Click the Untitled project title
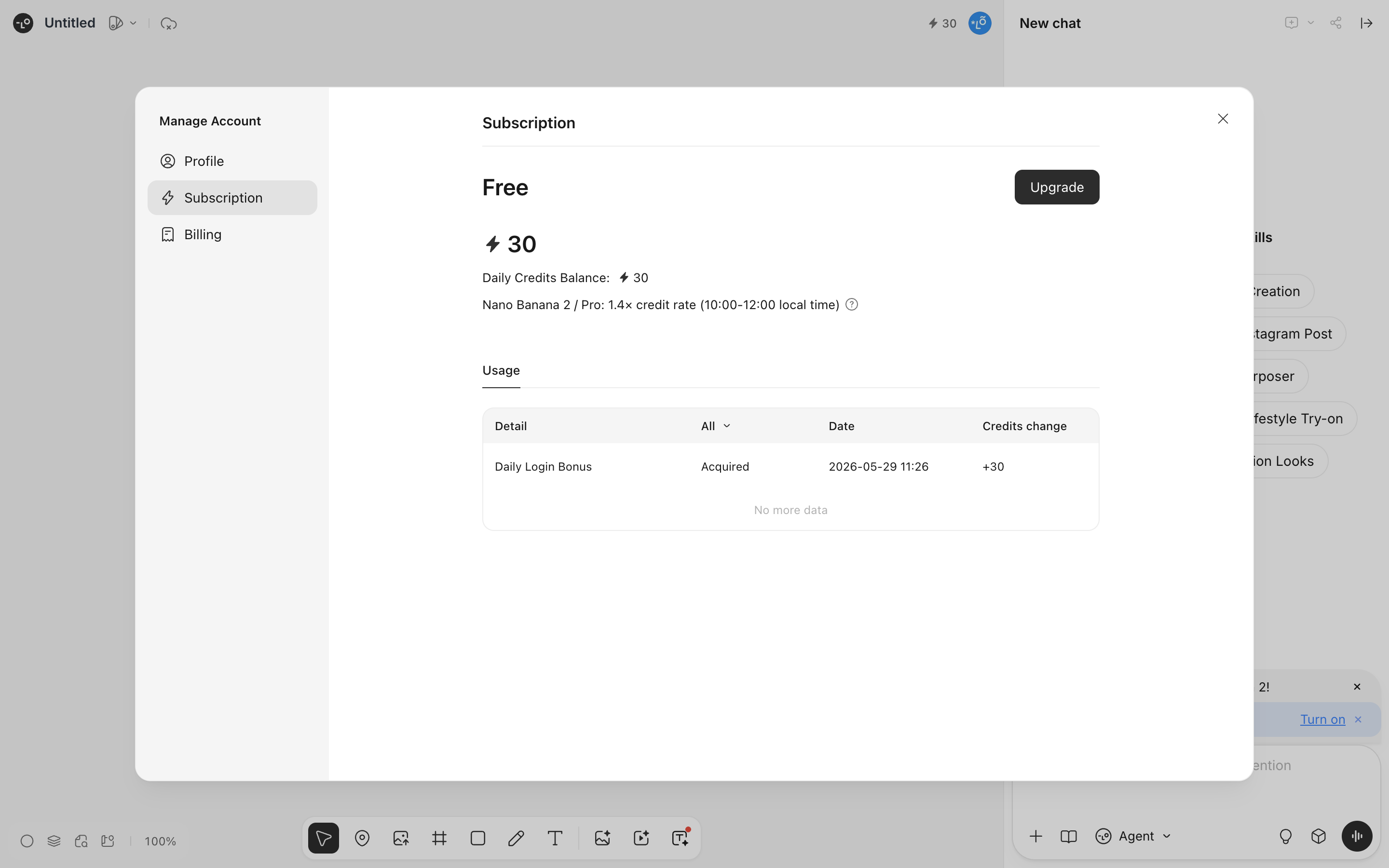Image resolution: width=1389 pixels, height=868 pixels. [x=69, y=23]
